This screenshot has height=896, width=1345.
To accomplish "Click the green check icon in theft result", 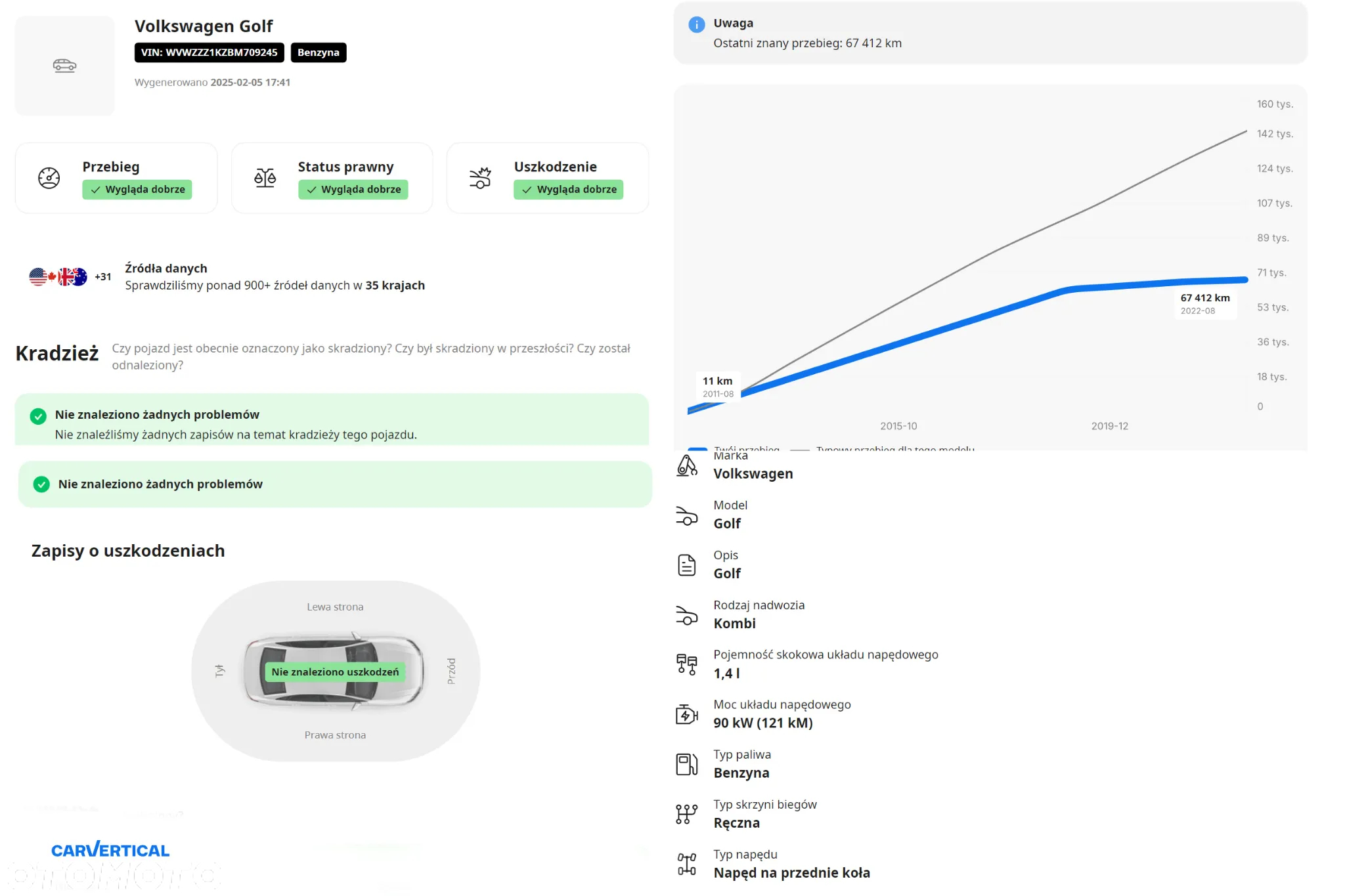I will coord(38,416).
